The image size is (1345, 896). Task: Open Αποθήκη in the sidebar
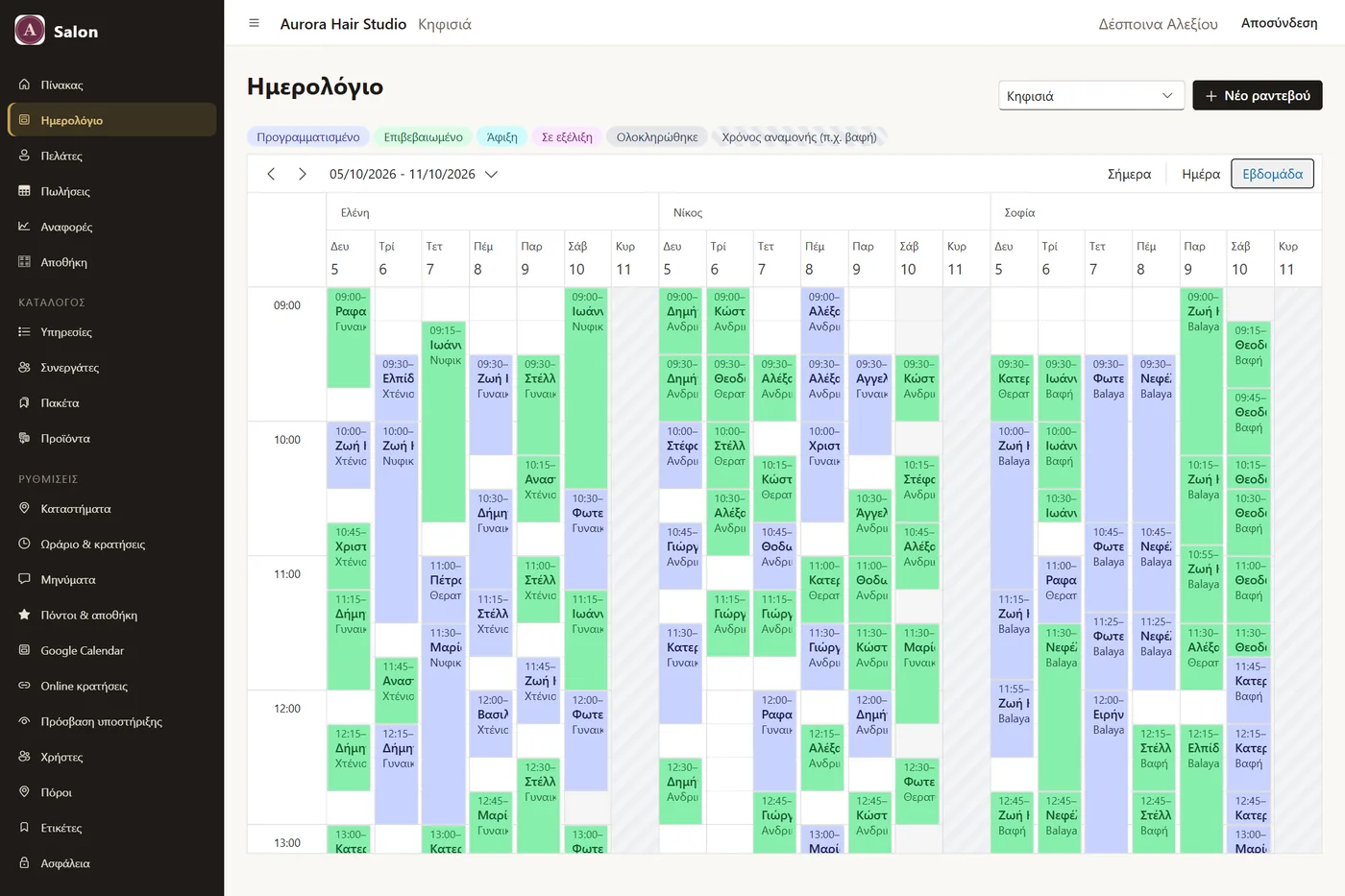[111, 262]
